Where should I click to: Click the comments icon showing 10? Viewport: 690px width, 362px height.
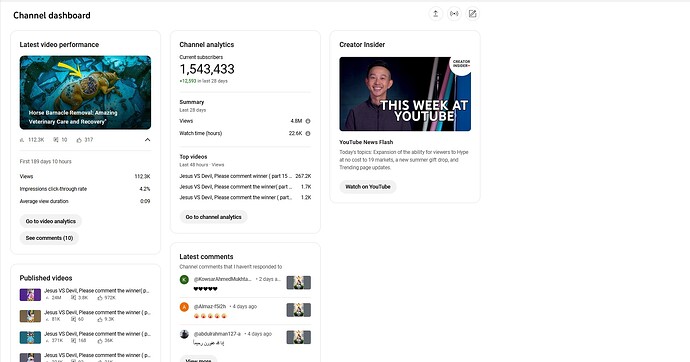point(56,140)
